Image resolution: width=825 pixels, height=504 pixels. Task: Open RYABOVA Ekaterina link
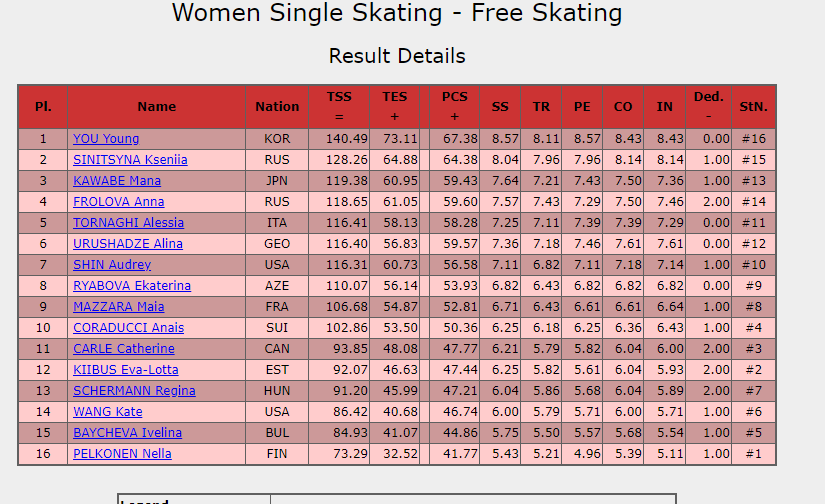click(132, 286)
